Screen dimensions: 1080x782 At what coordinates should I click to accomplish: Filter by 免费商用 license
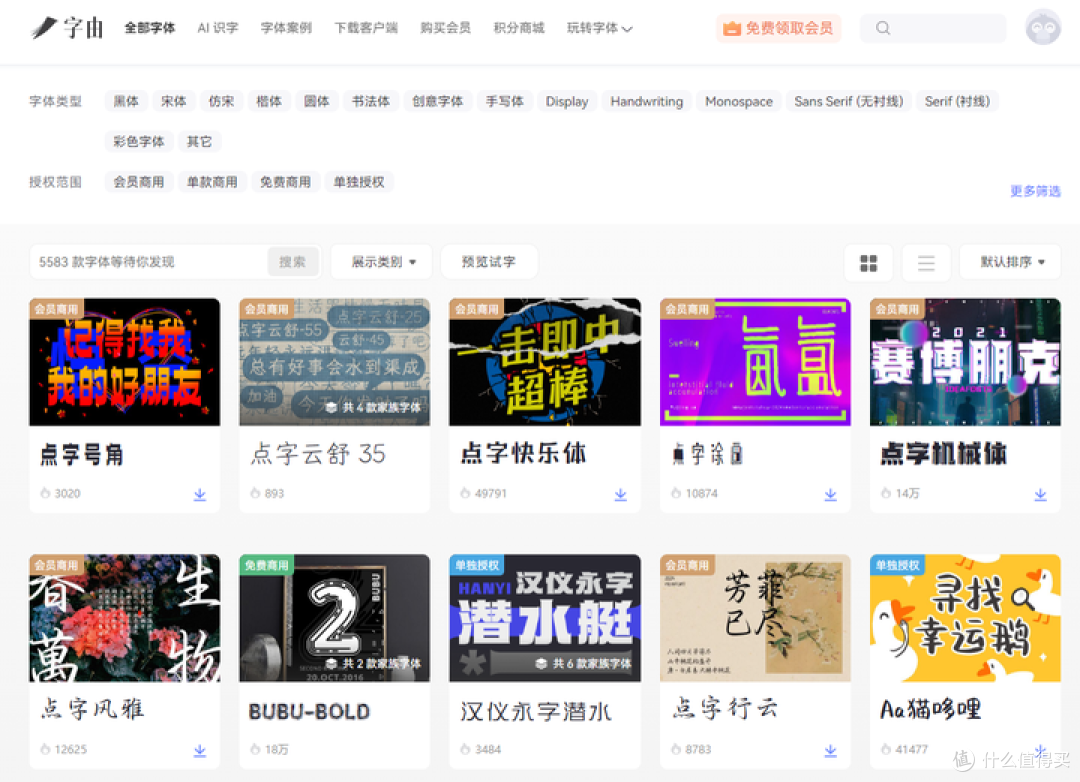tap(285, 182)
